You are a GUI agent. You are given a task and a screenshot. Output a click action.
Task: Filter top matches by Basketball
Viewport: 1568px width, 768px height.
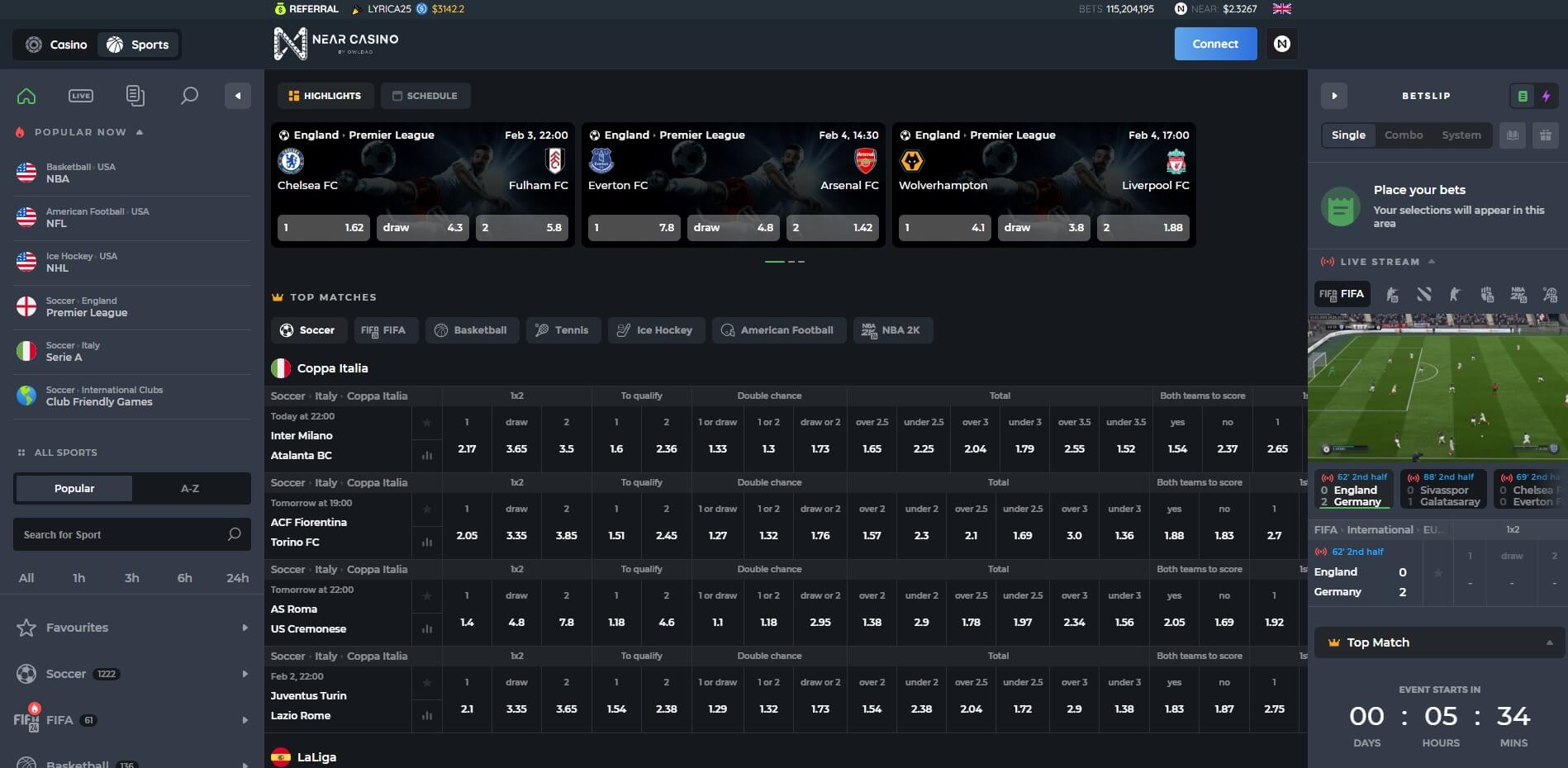[x=471, y=330]
